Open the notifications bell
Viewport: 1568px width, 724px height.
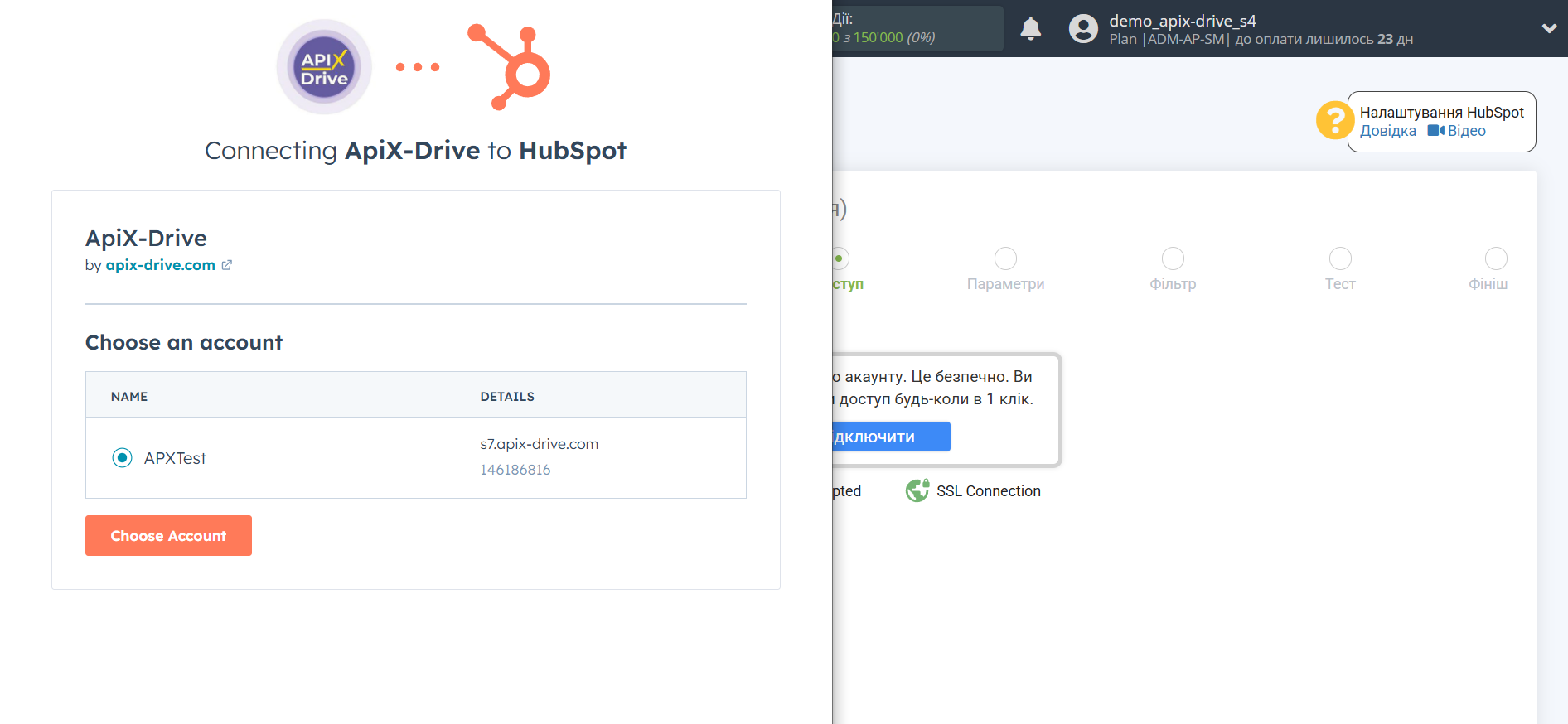1030,29
